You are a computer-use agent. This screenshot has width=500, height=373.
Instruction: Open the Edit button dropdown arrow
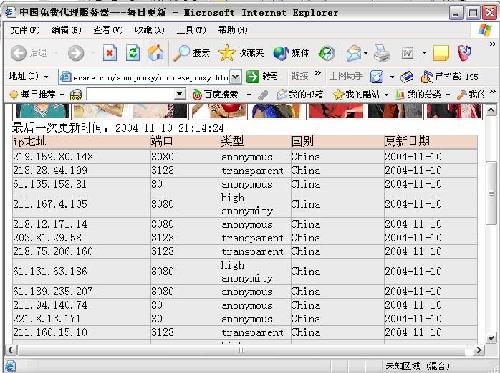(x=424, y=53)
